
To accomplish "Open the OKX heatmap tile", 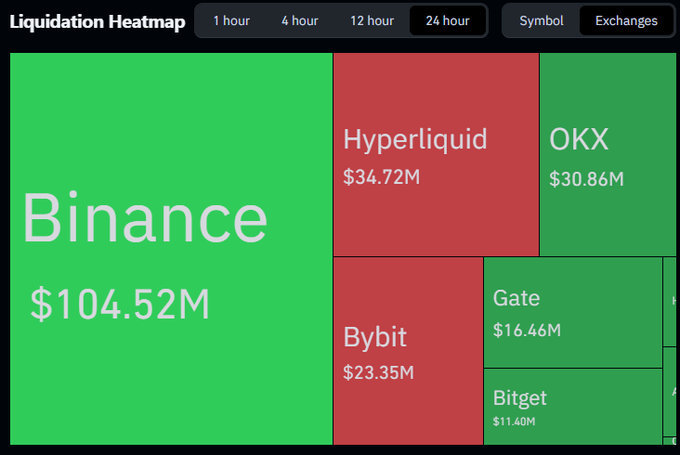I will coord(608,154).
